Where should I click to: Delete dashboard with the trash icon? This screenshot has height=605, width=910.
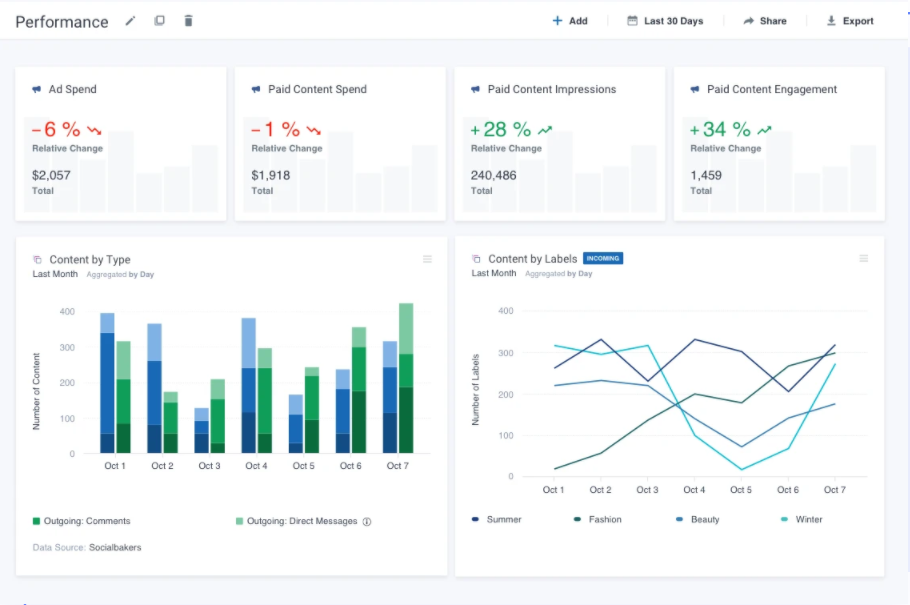(x=188, y=21)
